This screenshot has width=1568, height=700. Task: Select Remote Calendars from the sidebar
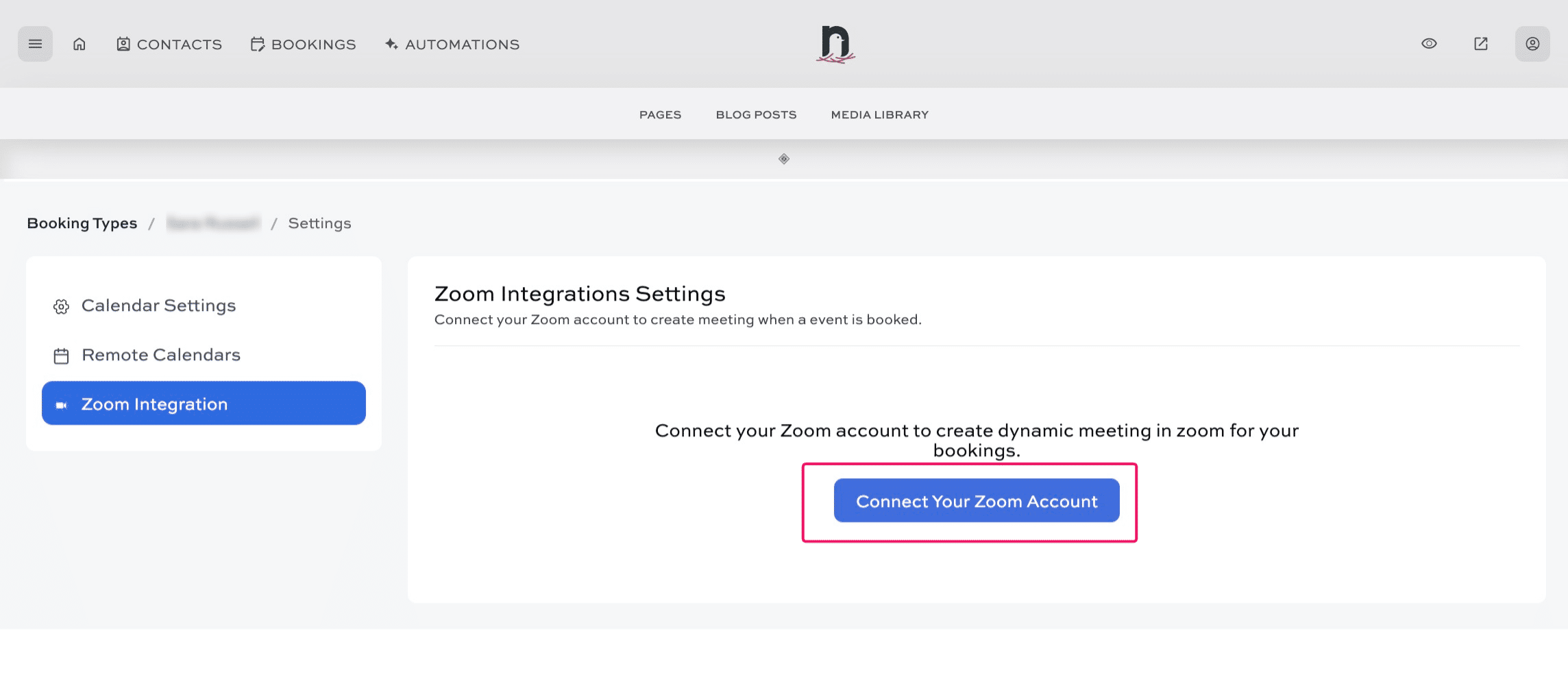click(160, 355)
